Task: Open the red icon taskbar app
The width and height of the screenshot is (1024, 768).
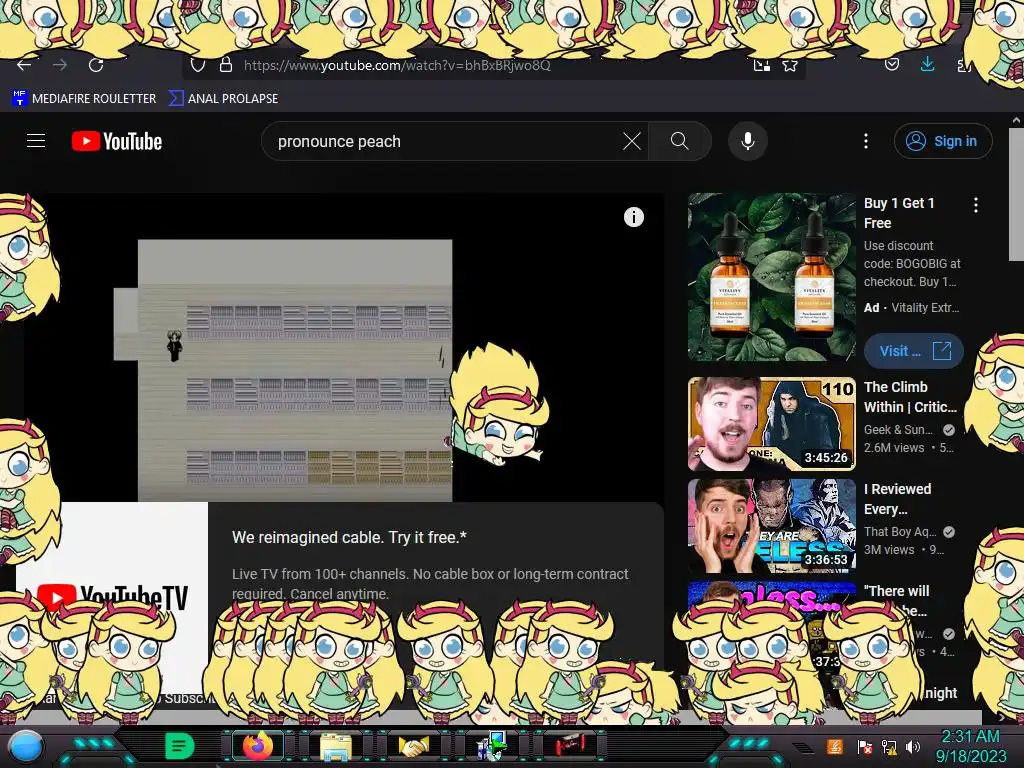Action: tap(570, 744)
